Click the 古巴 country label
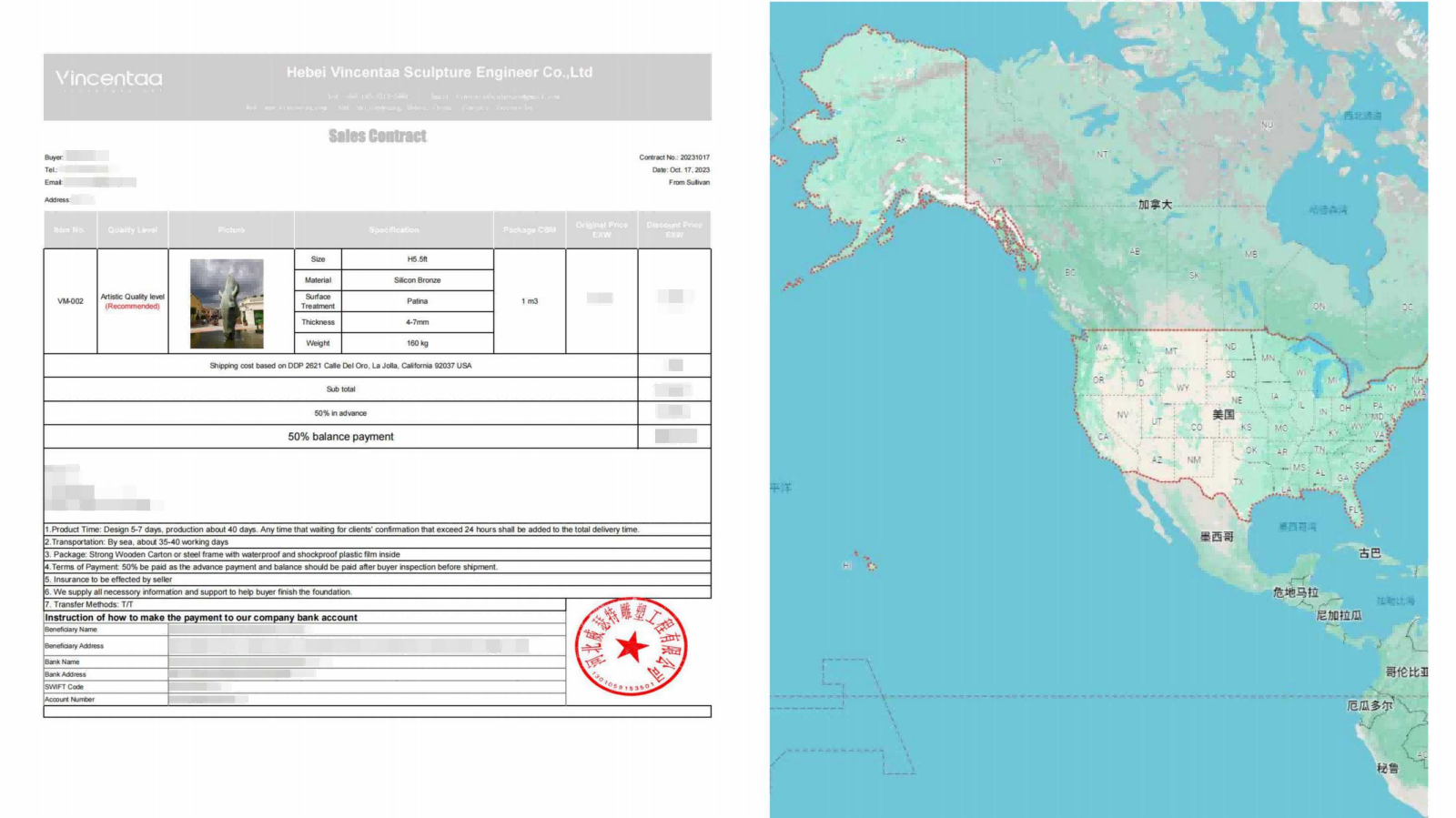This screenshot has height=818, width=1456. (x=1370, y=553)
